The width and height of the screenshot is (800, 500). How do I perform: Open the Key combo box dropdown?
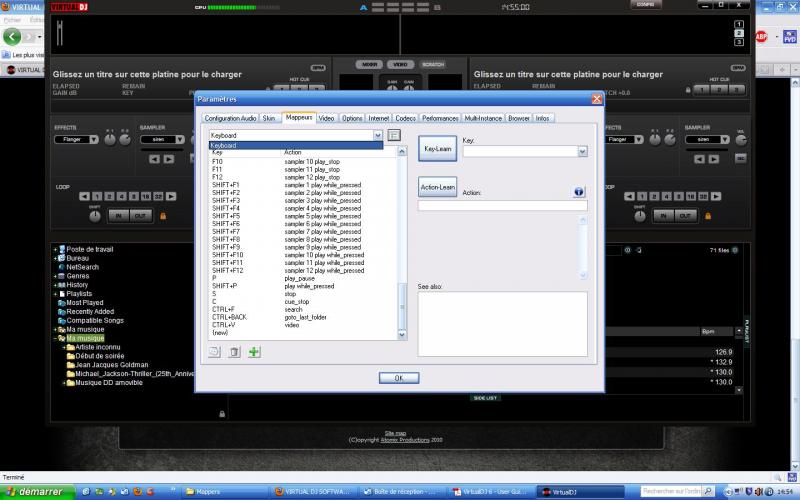582,152
